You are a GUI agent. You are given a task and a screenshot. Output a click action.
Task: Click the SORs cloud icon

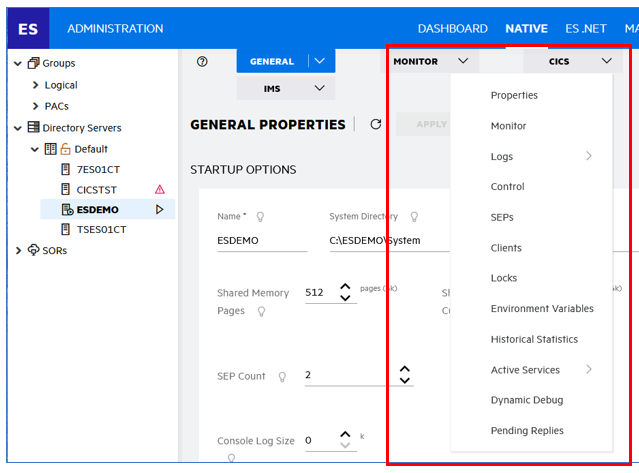pos(33,250)
